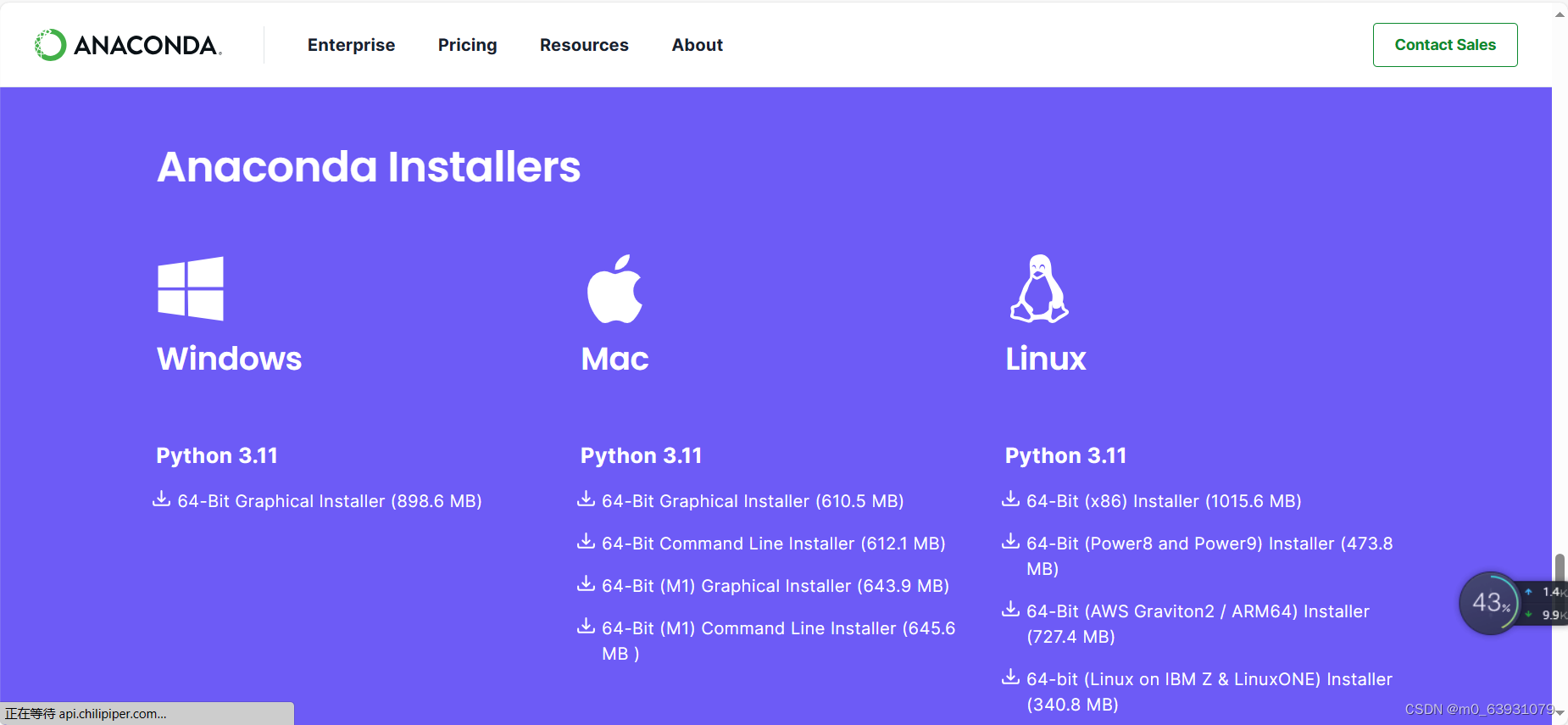Open the About menu

697,45
